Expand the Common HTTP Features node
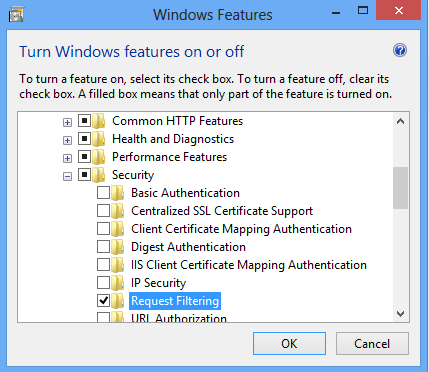The width and height of the screenshot is (429, 372). click(x=67, y=122)
